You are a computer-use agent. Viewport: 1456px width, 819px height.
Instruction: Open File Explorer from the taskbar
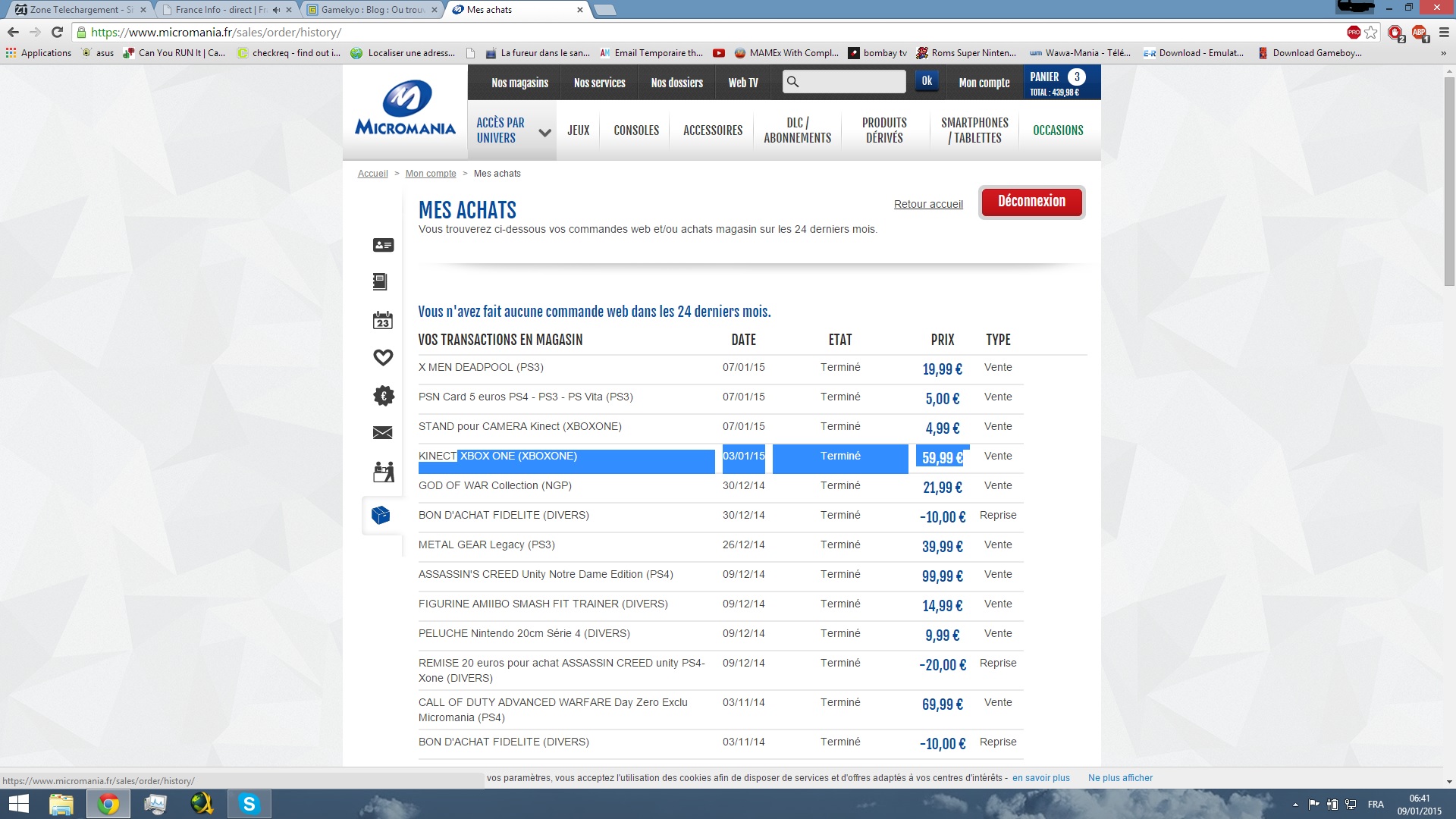point(61,804)
